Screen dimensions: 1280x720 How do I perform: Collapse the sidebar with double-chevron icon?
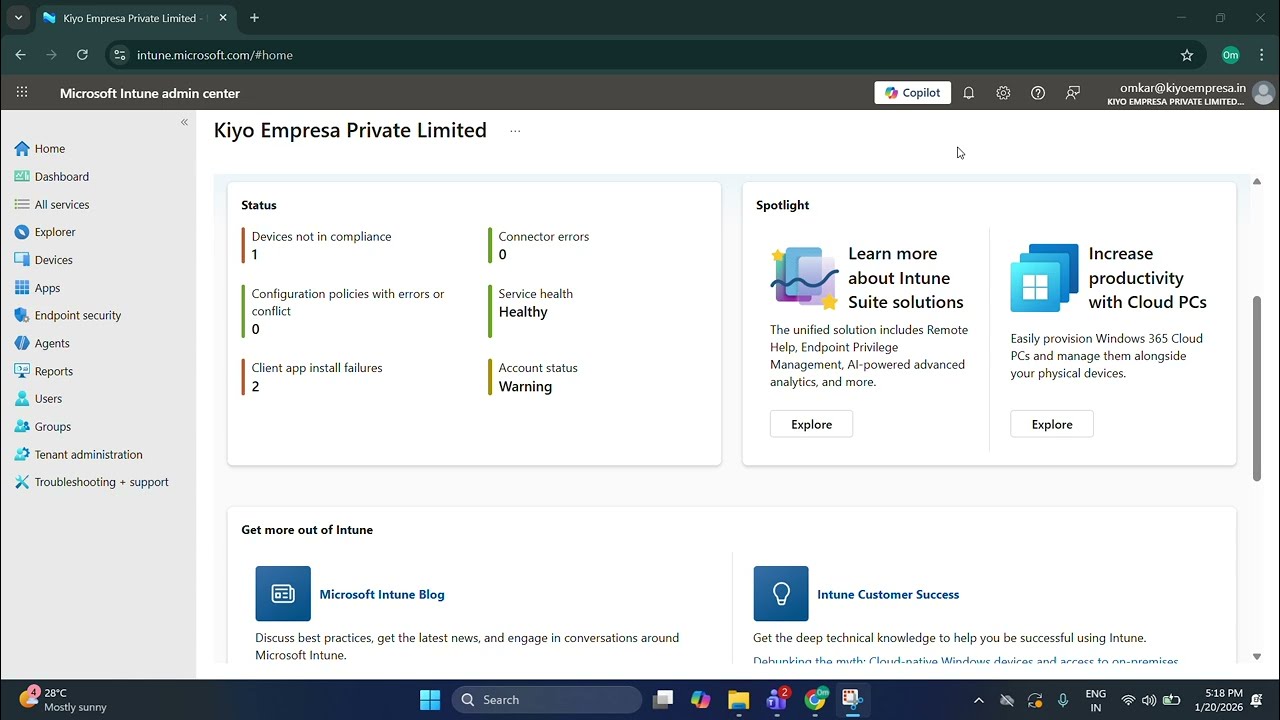tap(184, 122)
